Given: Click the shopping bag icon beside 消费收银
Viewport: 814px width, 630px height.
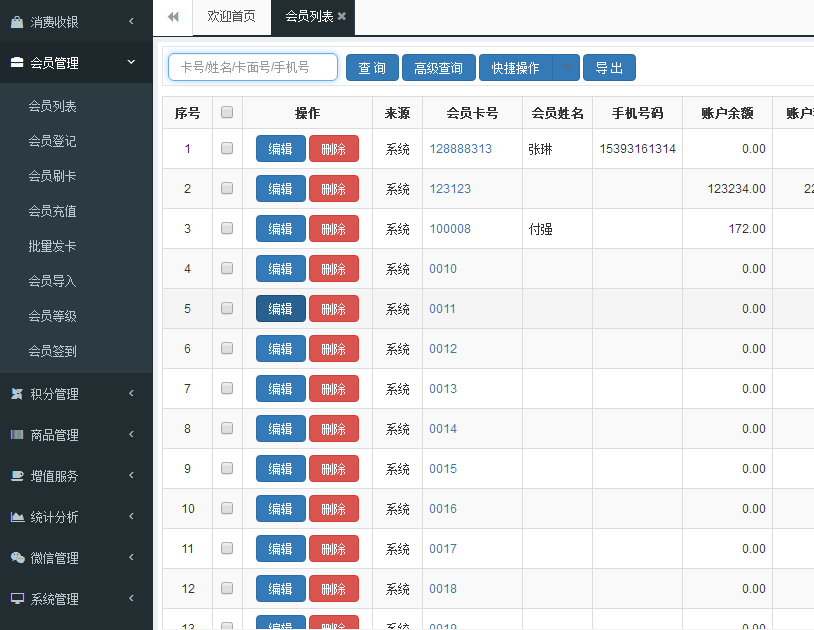Looking at the screenshot, I should pyautogui.click(x=17, y=22).
